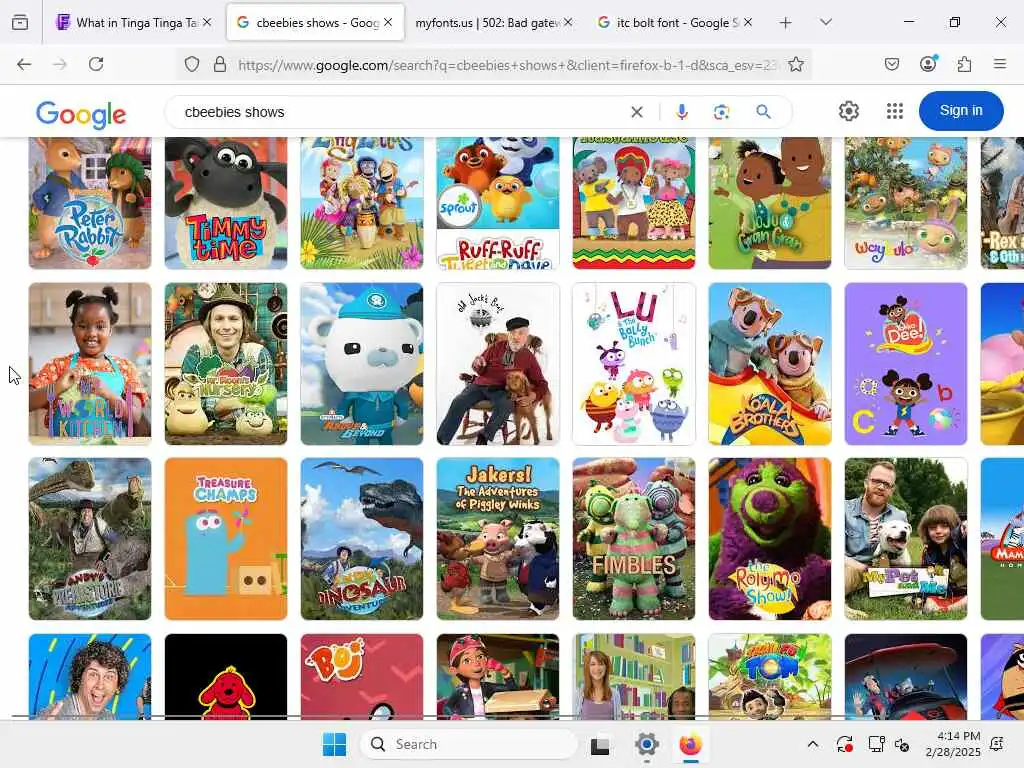1024x768 pixels.
Task: Open the Firefox account icon
Action: pyautogui.click(x=928, y=63)
